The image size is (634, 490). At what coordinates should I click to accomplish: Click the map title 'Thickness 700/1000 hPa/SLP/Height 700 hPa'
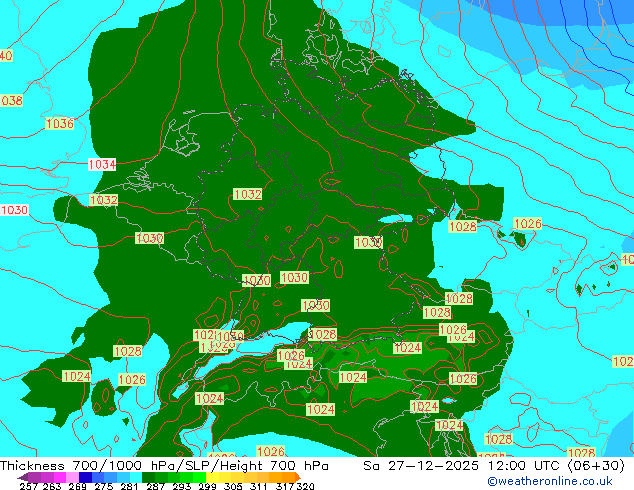[164, 466]
